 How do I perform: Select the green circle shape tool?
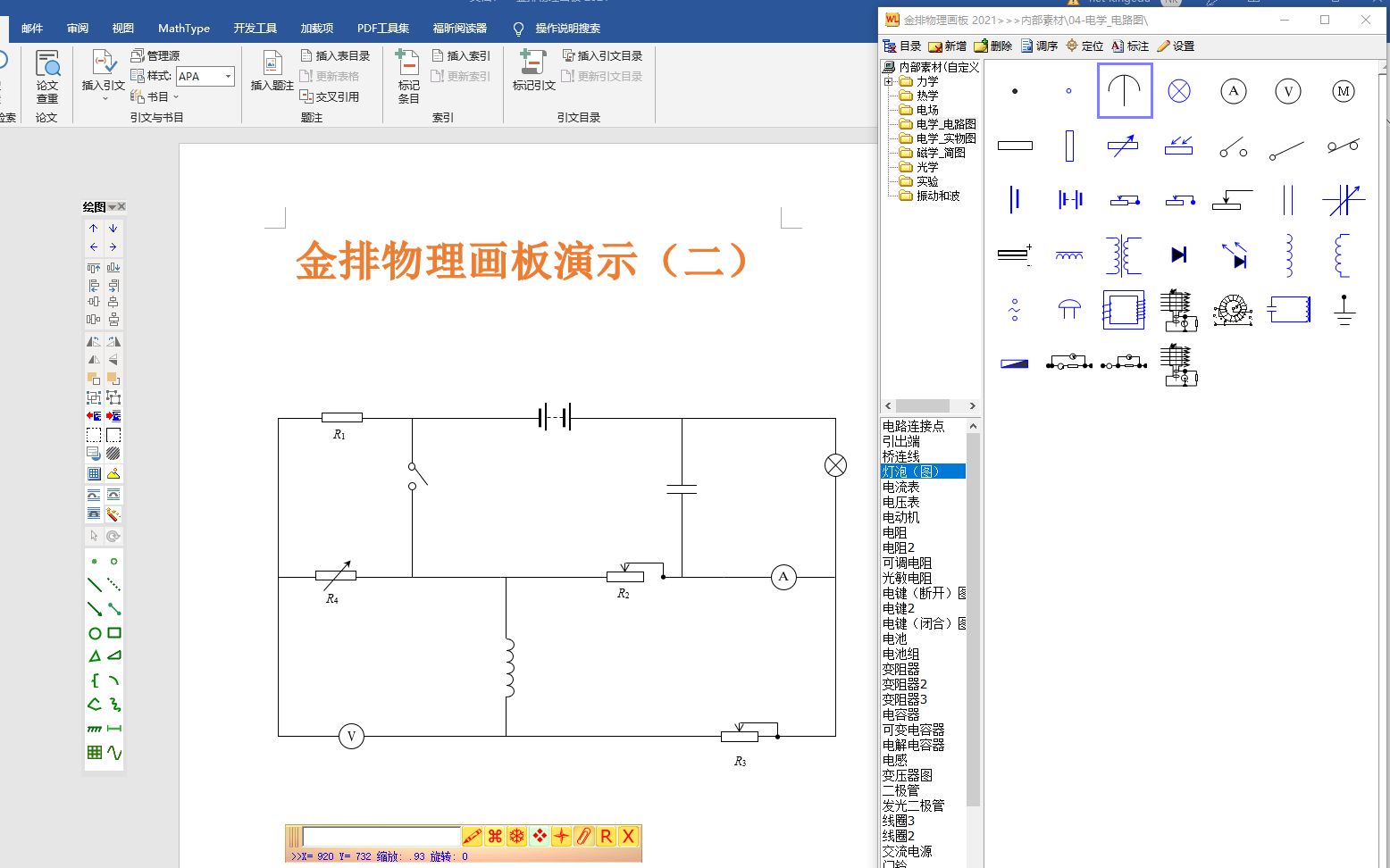pyautogui.click(x=95, y=633)
